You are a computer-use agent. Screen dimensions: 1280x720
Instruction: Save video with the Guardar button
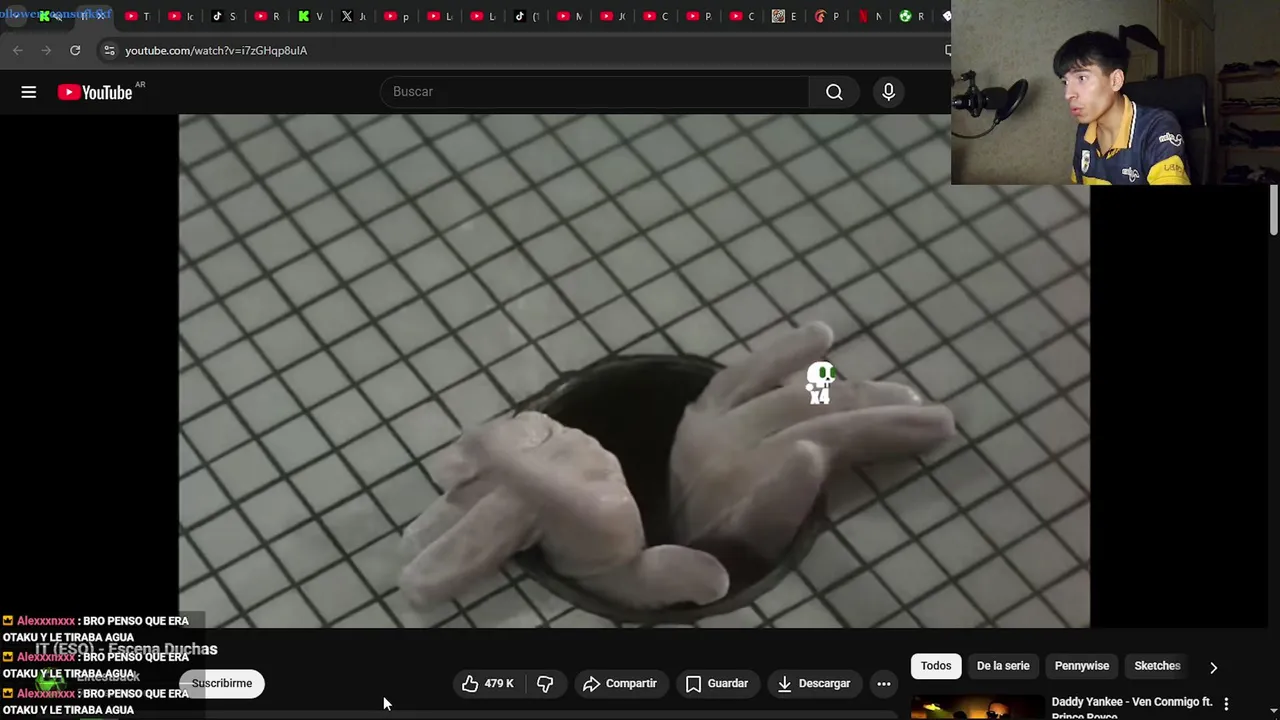717,684
